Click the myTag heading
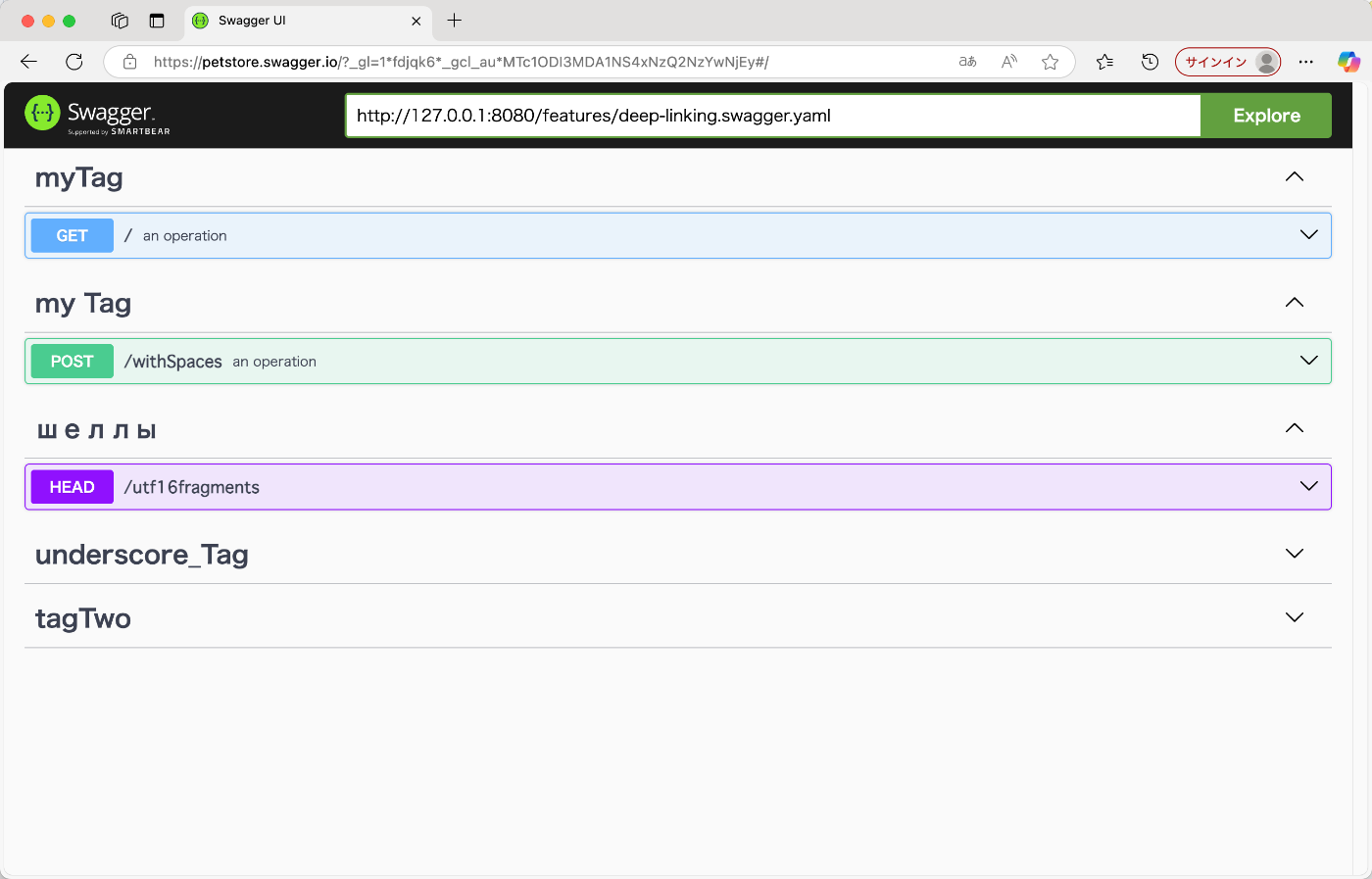Screen dimensions: 1372x879 click(79, 178)
